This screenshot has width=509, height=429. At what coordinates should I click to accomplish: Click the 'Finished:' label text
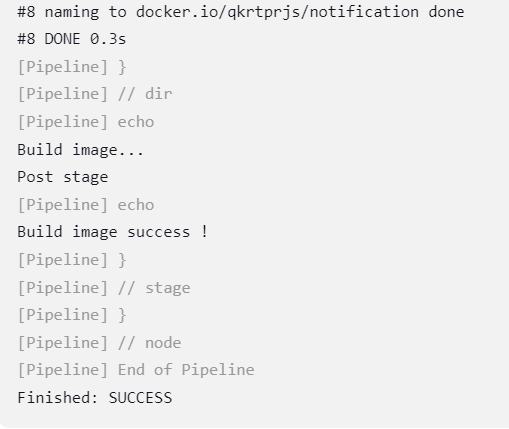(58, 398)
